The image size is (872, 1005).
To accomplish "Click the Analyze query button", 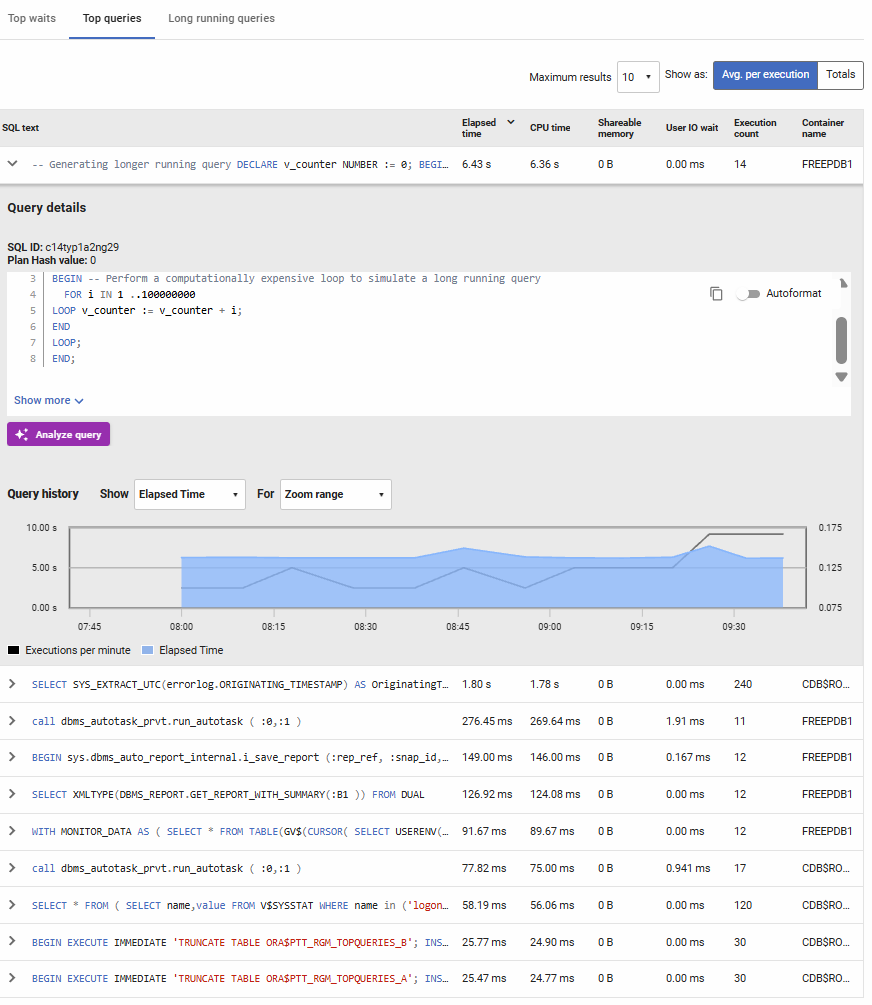I will (59, 434).
